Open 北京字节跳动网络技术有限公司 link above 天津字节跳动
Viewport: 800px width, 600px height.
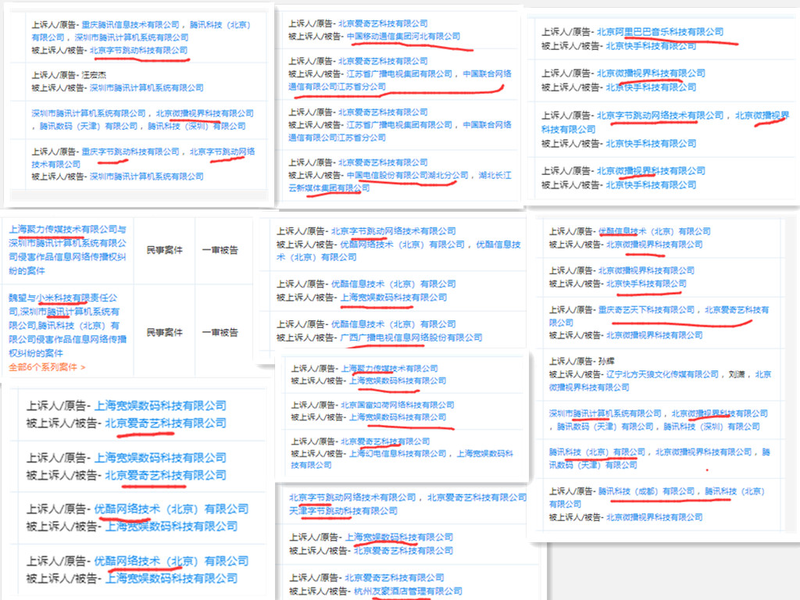tap(352, 497)
